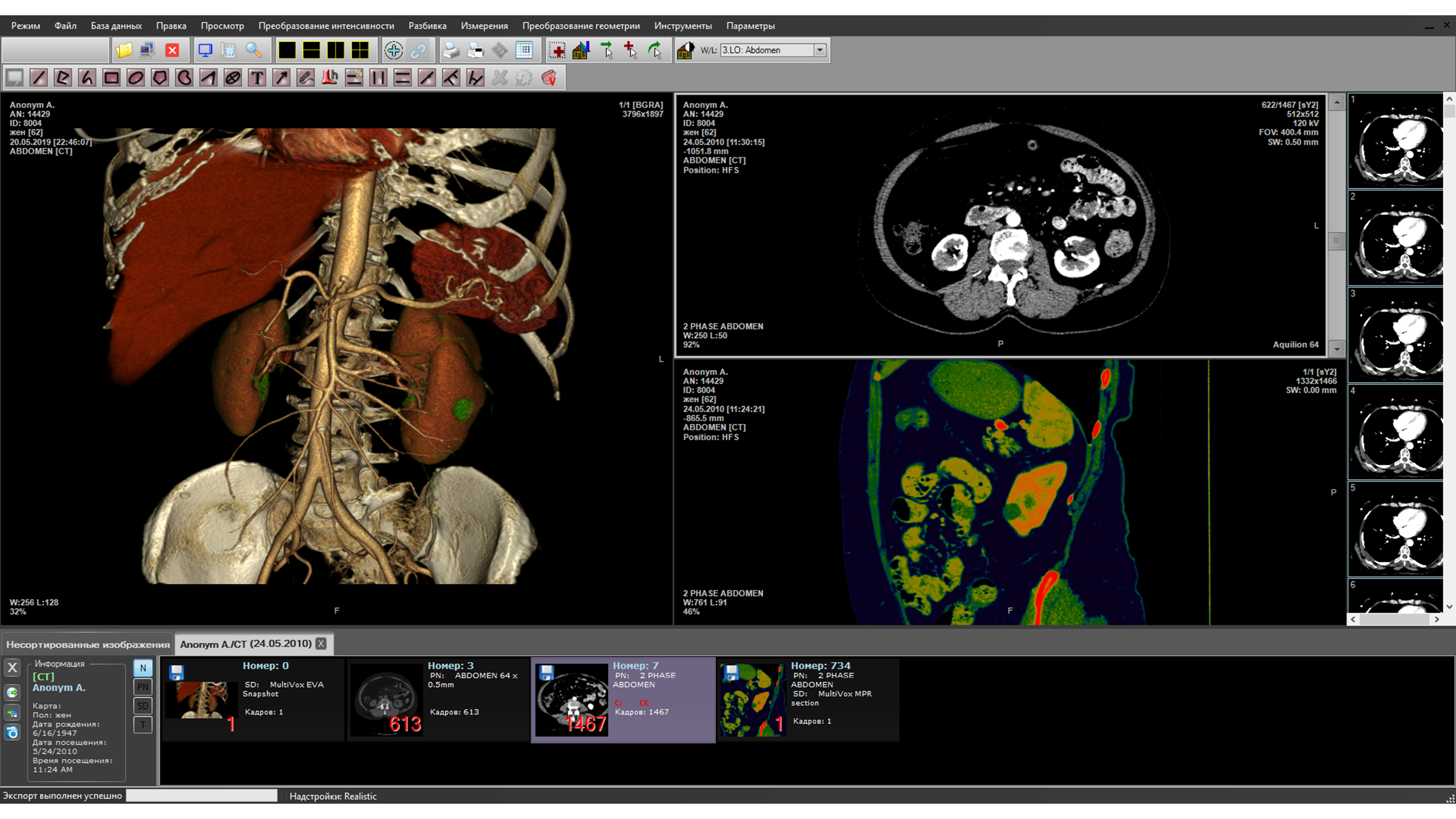Select the parallel vertical lines tool
Viewport: 1456px width, 819px height.
coord(378,78)
